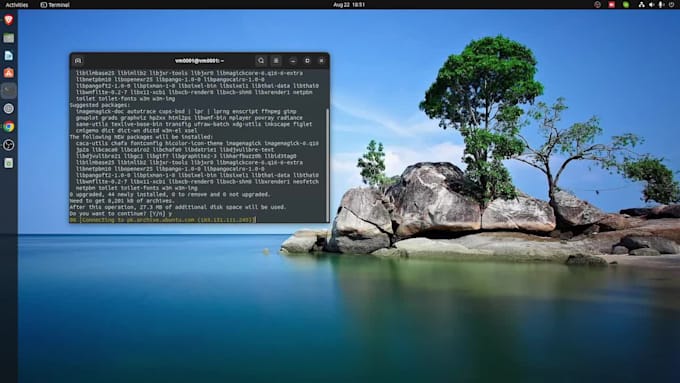Click the red recording indicator in top bar

611,5
